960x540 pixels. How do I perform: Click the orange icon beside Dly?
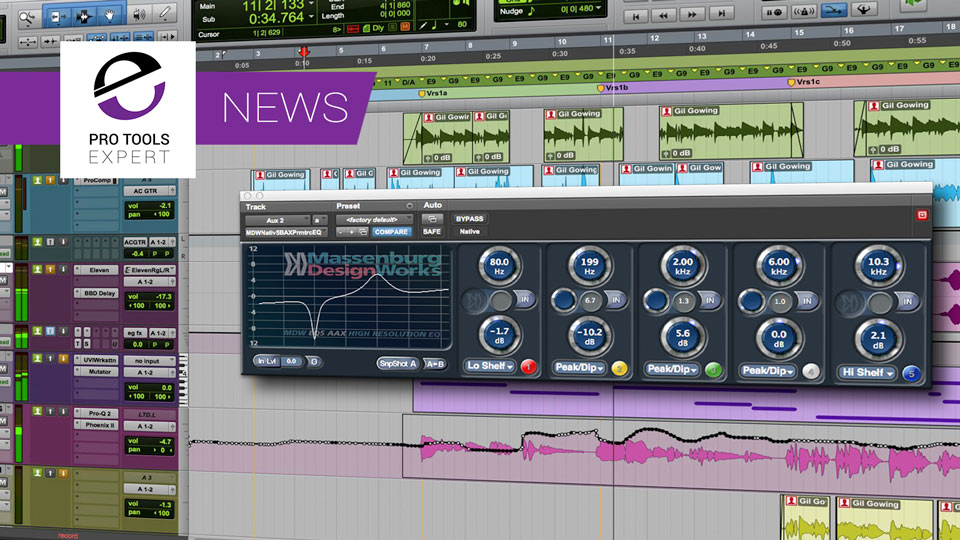(405, 27)
